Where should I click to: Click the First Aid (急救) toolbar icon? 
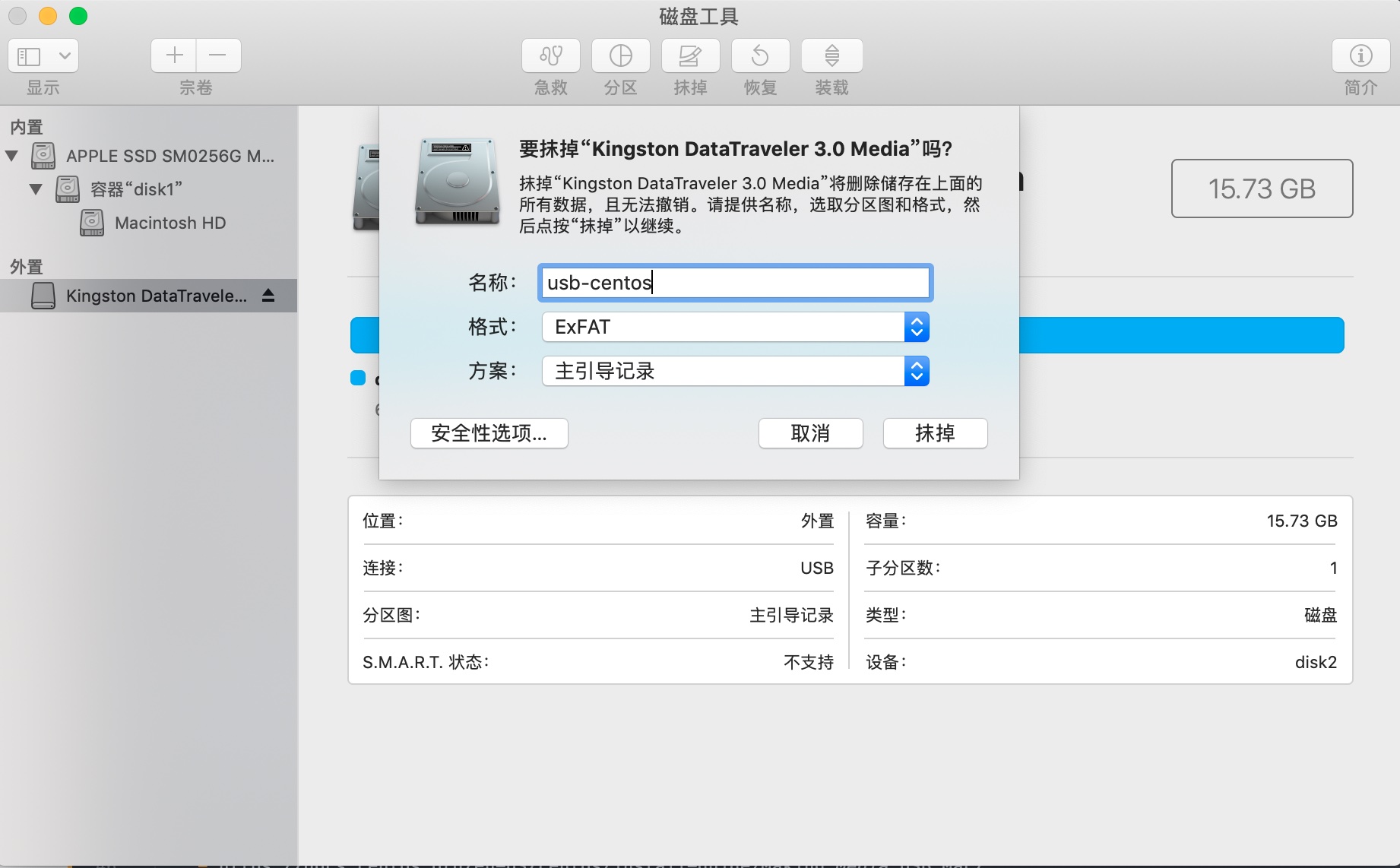click(551, 55)
